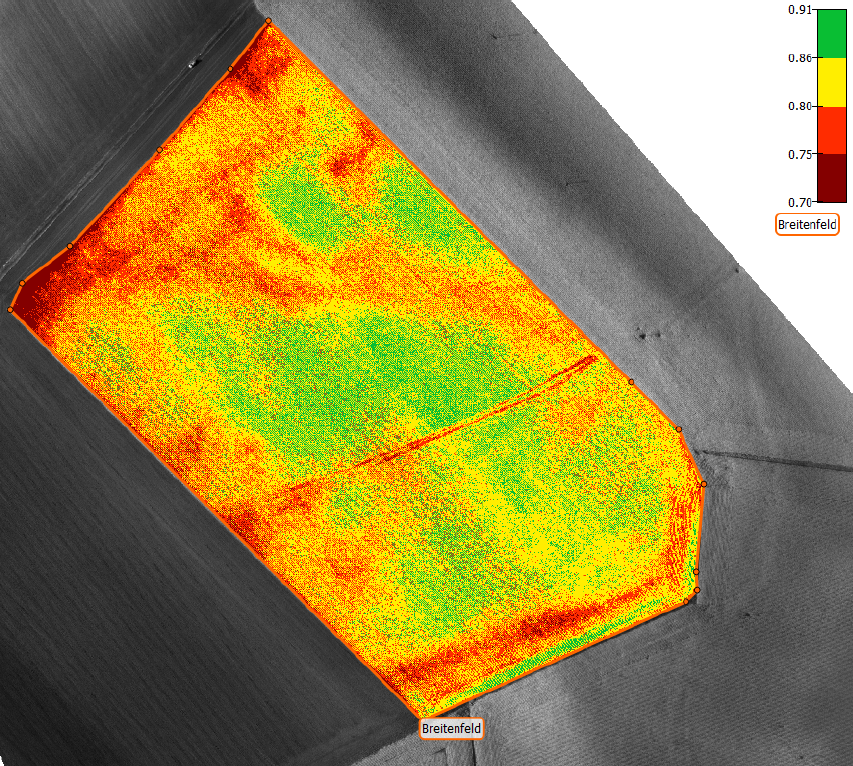Click the green swatch in the legend

point(831,32)
